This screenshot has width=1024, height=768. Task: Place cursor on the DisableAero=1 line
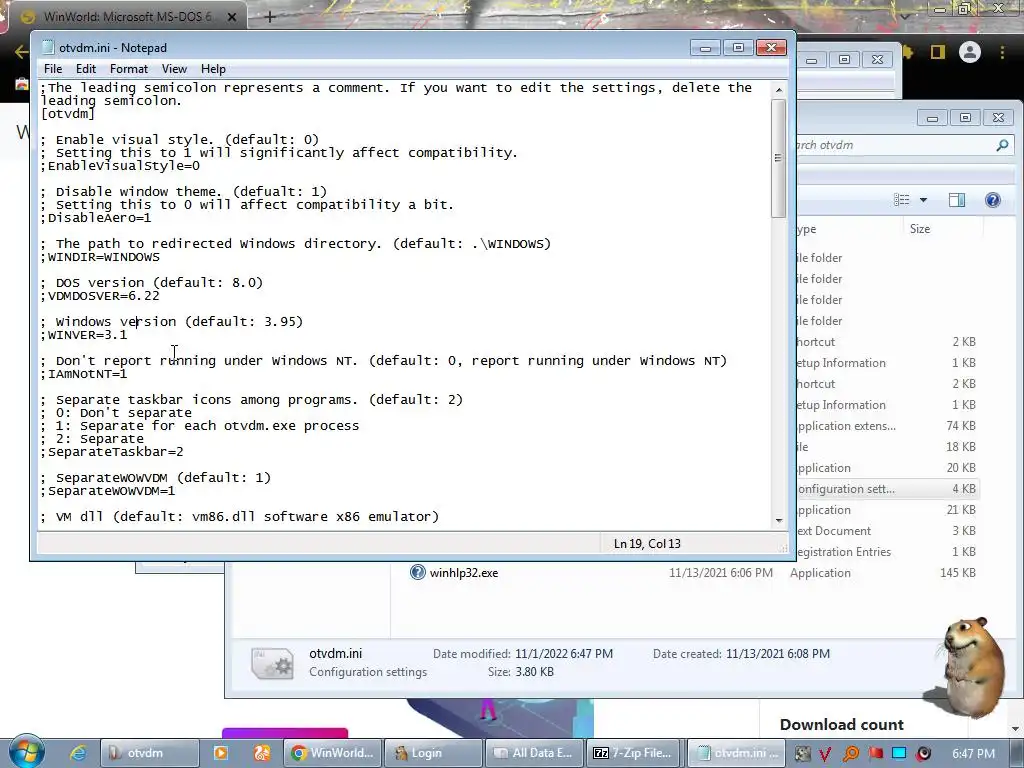pos(96,217)
